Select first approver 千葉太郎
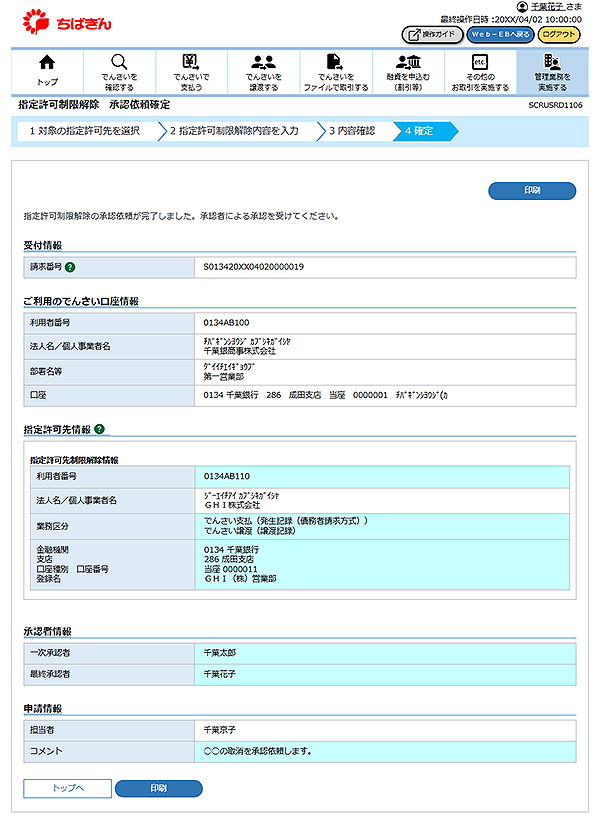Screen dimensions: 600x824 click(x=220, y=653)
